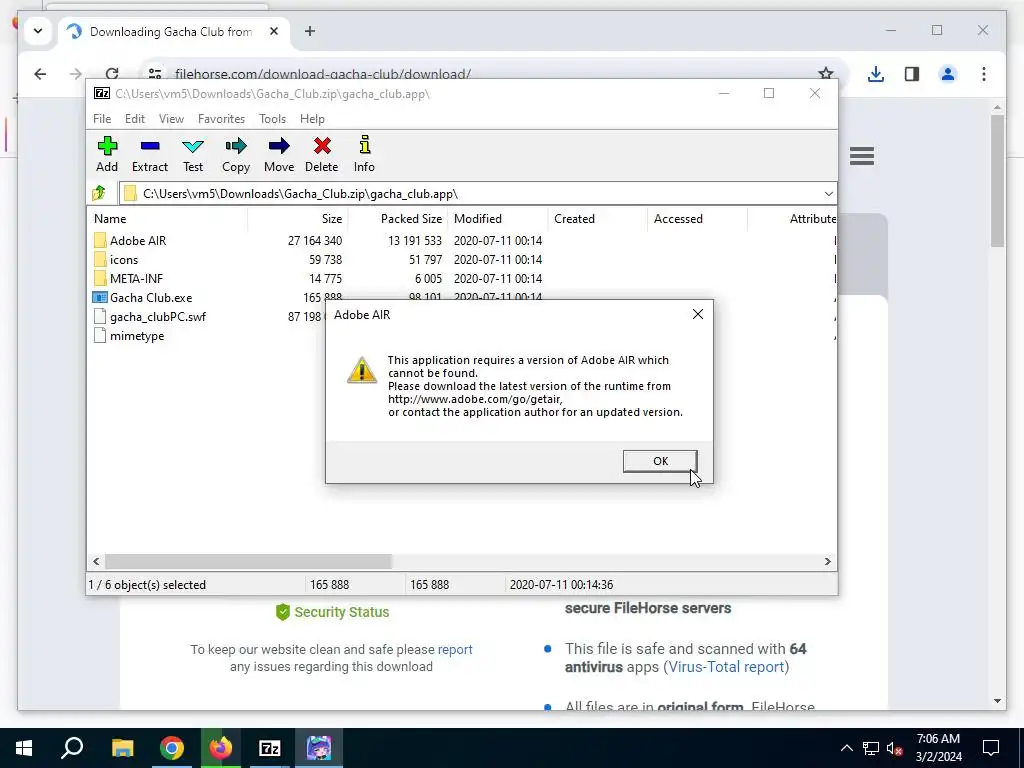Show hidden system tray icons

pyautogui.click(x=846, y=748)
